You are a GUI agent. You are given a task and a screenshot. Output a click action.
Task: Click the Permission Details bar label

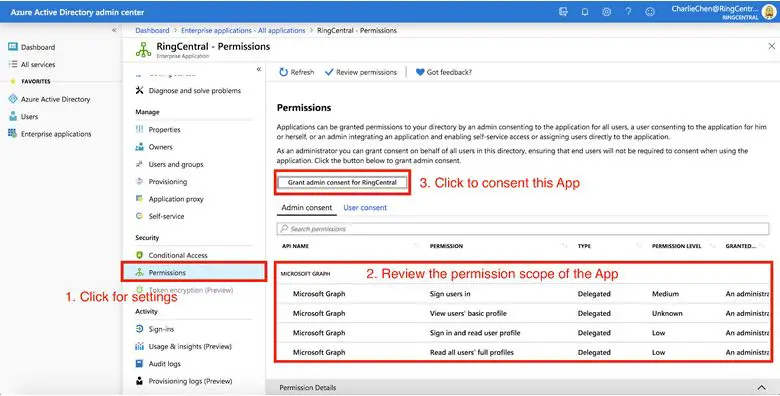point(307,388)
